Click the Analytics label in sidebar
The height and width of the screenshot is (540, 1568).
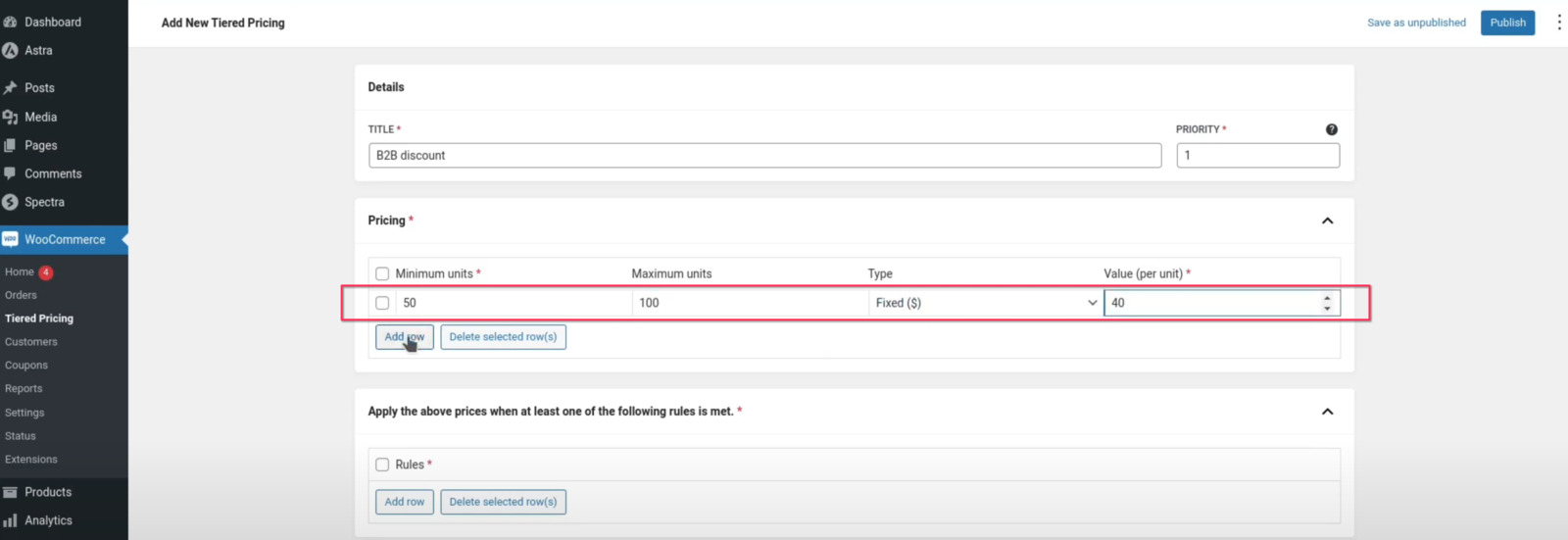(x=48, y=520)
